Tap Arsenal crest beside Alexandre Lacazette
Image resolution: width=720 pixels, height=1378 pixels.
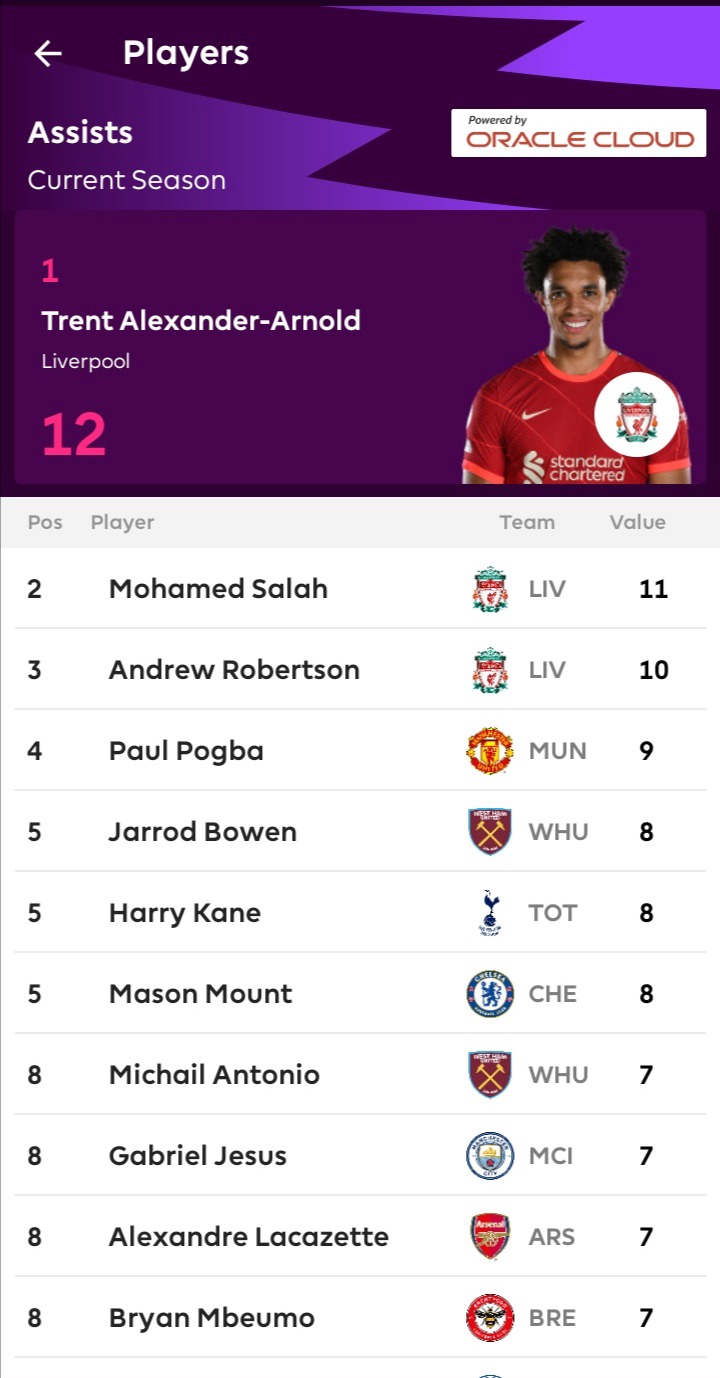(x=490, y=1237)
